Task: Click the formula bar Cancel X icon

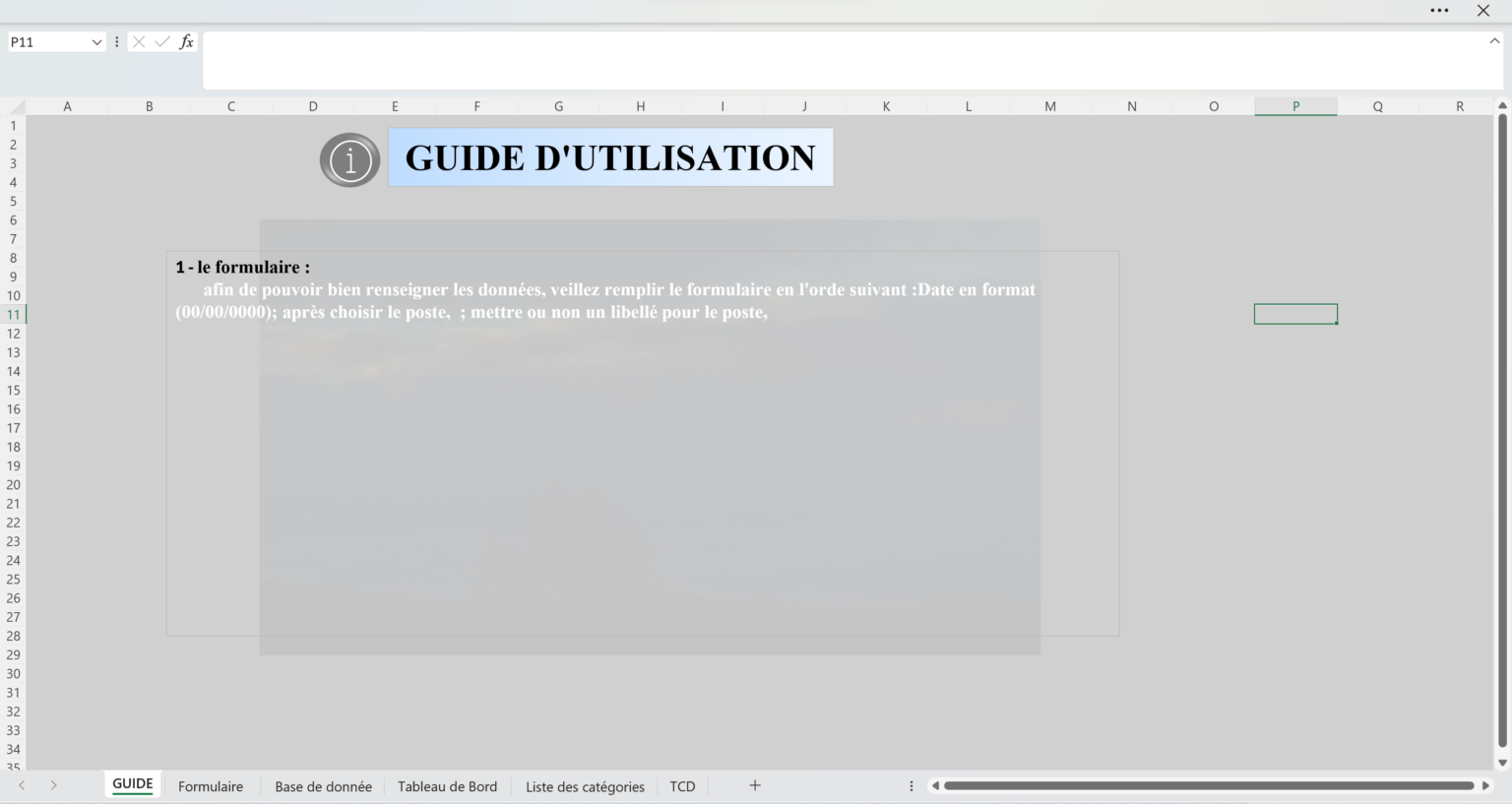Action: pos(139,42)
